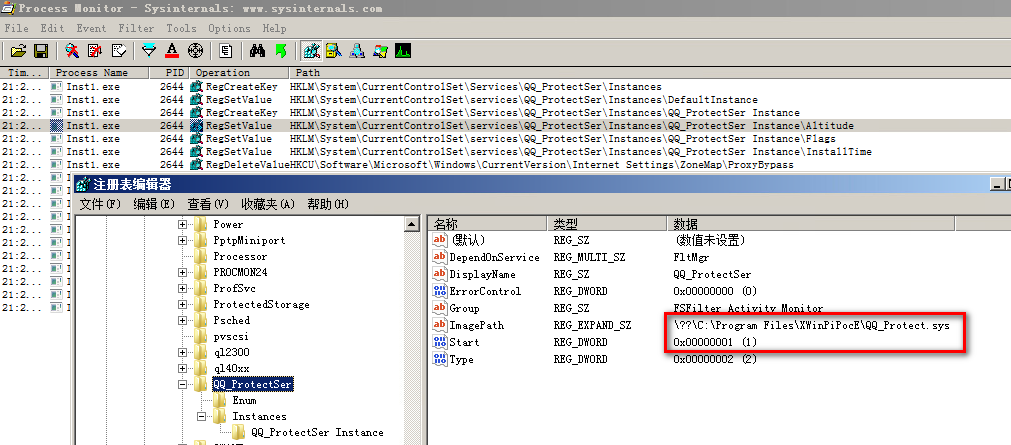The image size is (1011, 445).
Task: Select the DependOnService value icon
Action: 440,257
